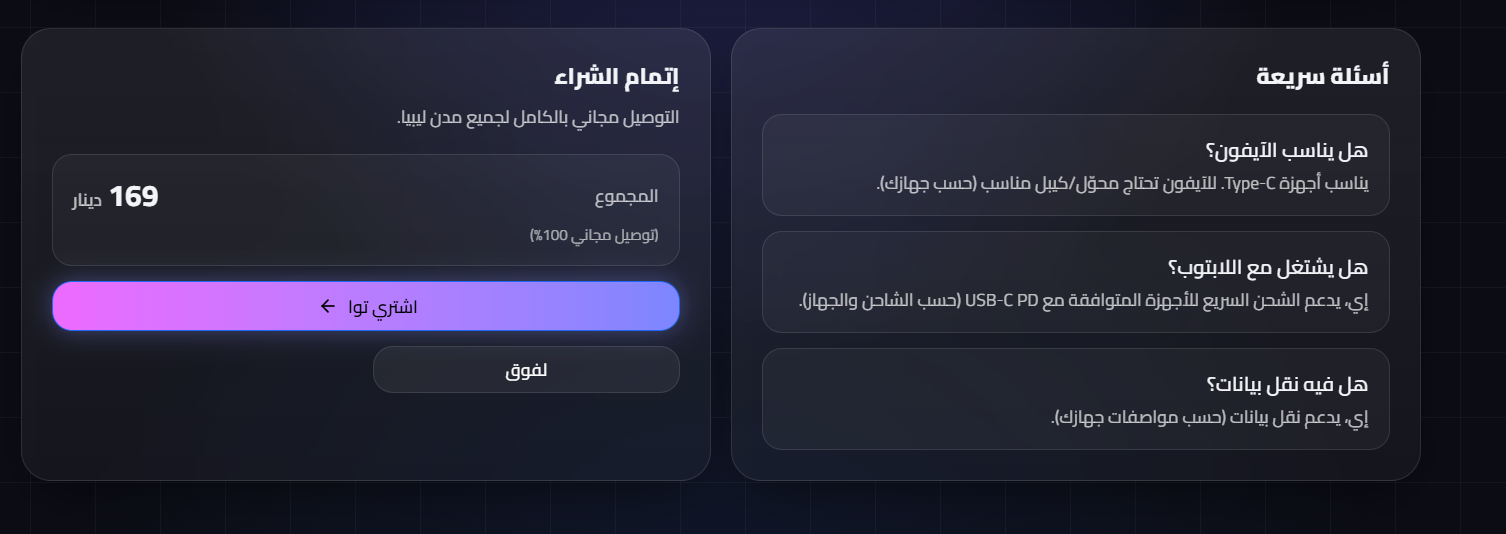The height and width of the screenshot is (534, 1506).
Task: Click the (توصيل مجاني 100%) note
Action: coord(594,235)
